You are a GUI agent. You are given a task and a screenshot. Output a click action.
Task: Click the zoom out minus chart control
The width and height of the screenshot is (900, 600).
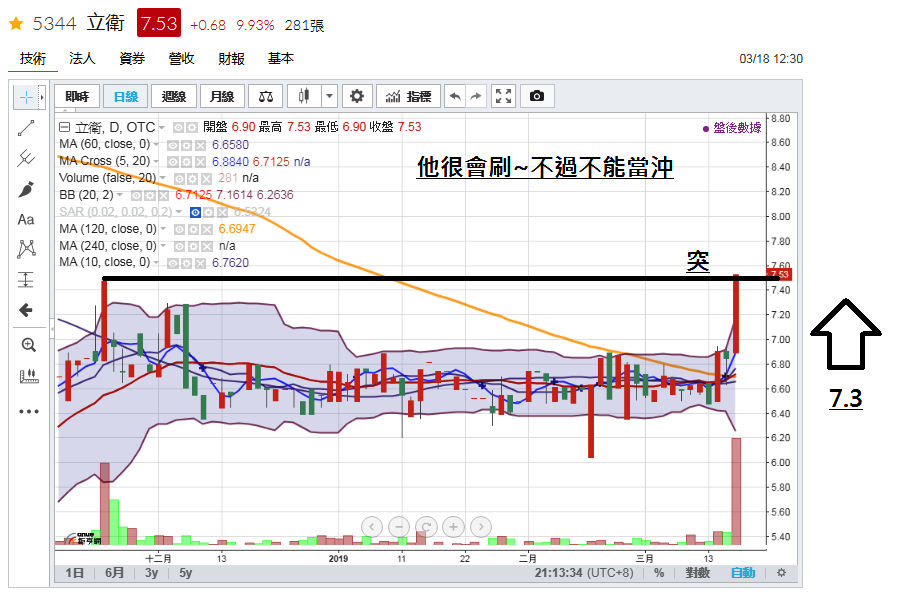pyautogui.click(x=399, y=527)
